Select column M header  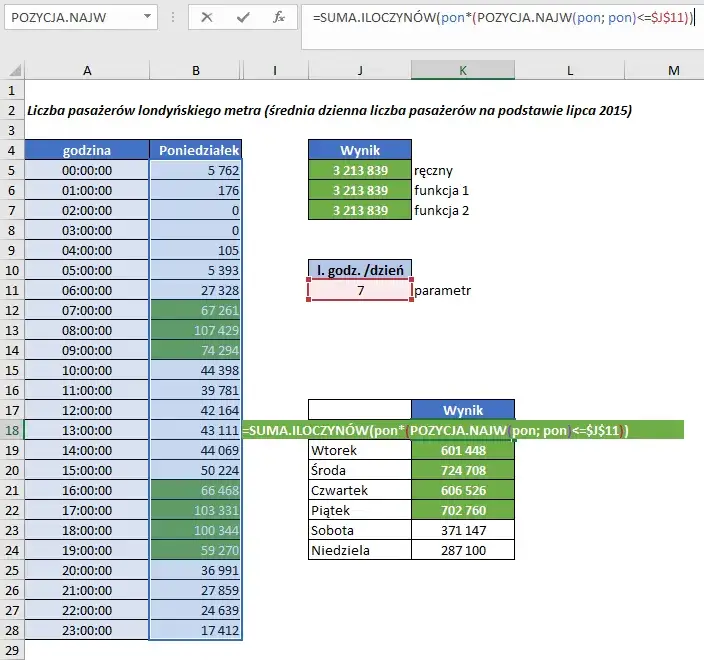pyautogui.click(x=672, y=70)
